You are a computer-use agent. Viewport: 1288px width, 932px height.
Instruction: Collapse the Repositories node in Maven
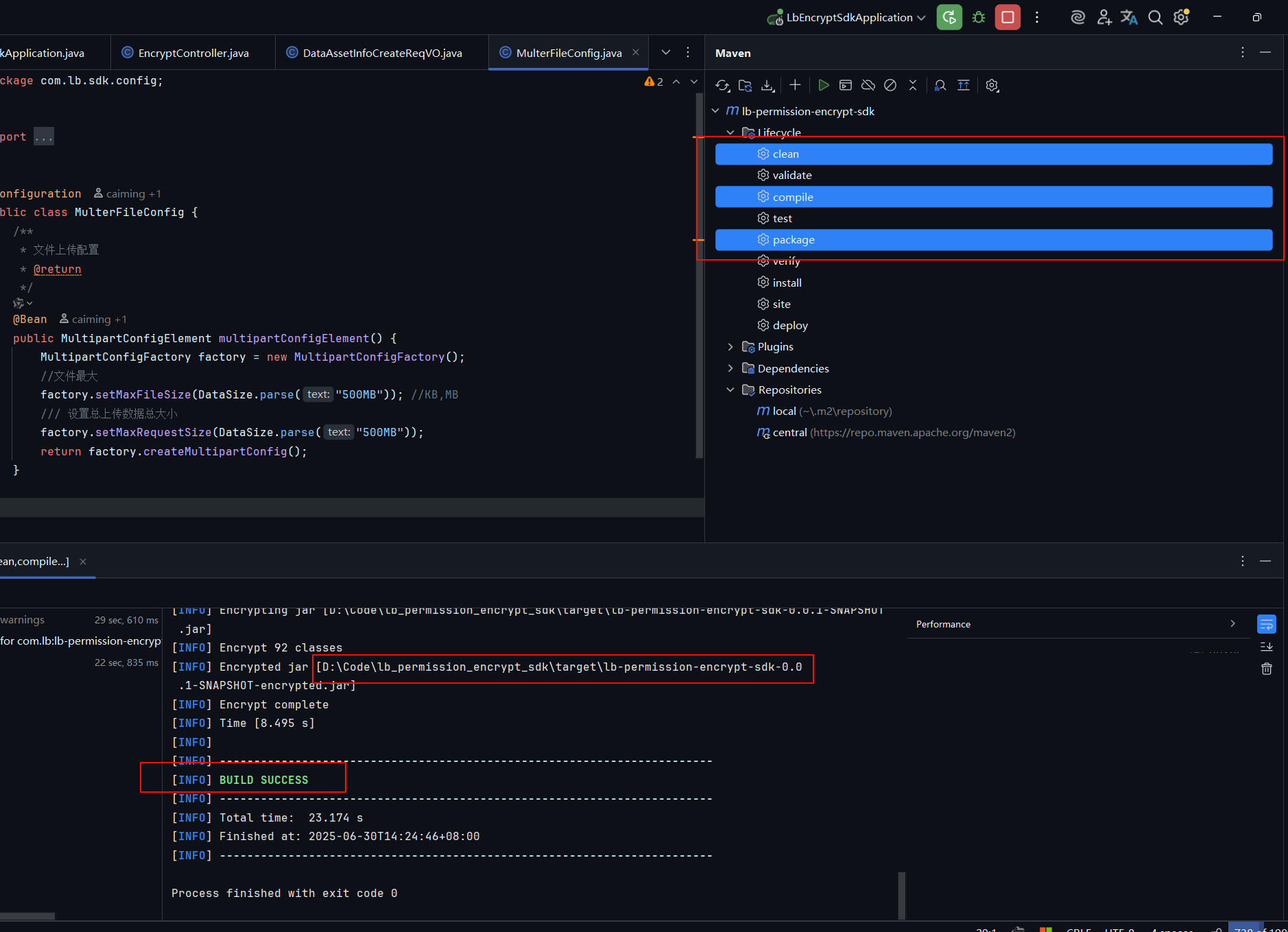click(x=730, y=390)
